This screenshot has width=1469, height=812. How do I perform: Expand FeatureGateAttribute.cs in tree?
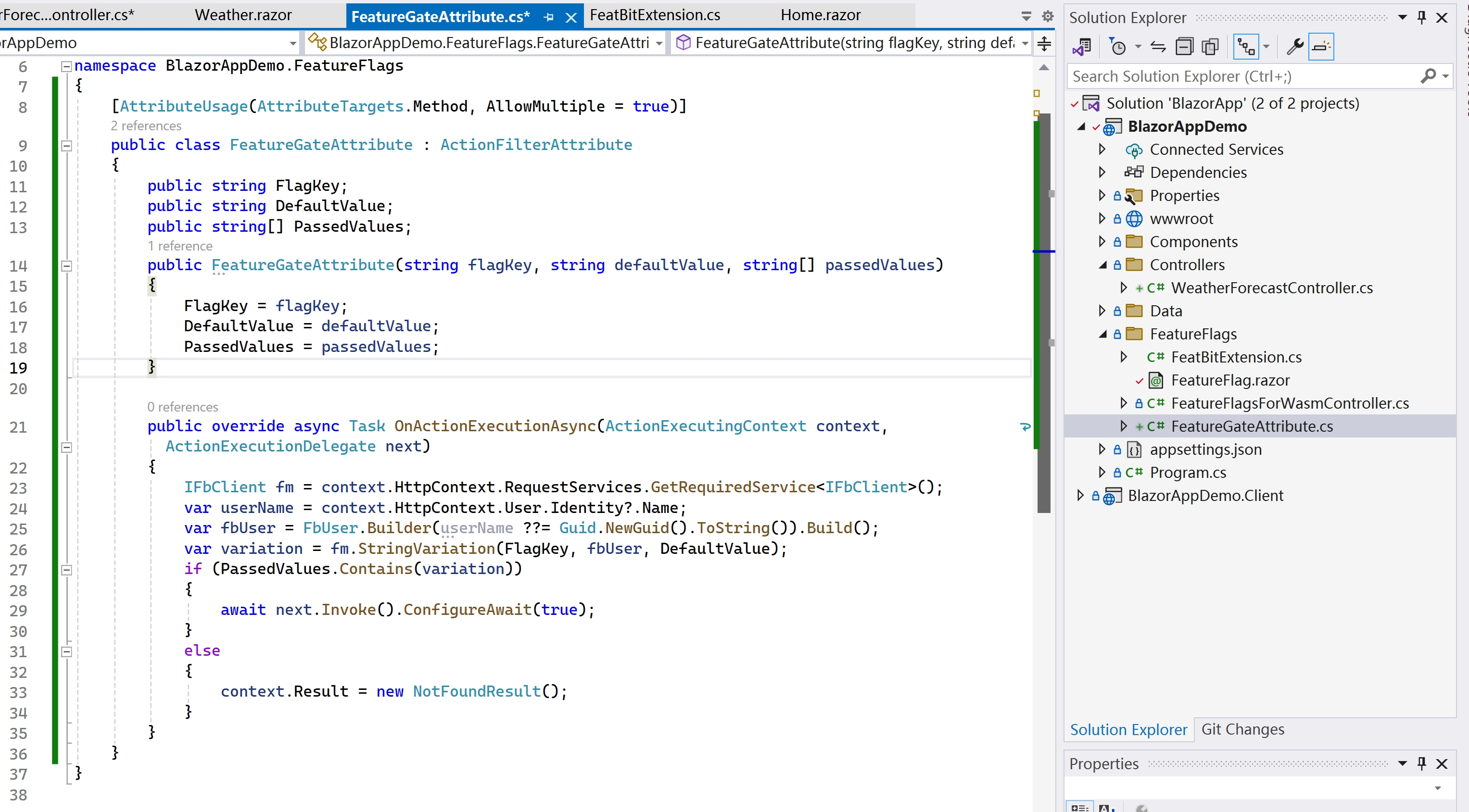click(x=1124, y=426)
